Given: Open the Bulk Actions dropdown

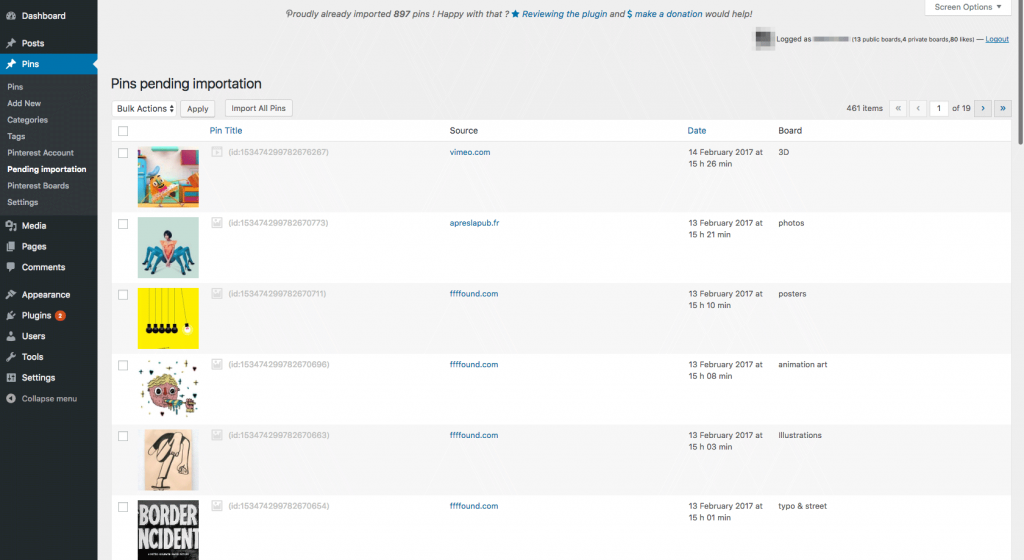Looking at the screenshot, I should pos(145,109).
